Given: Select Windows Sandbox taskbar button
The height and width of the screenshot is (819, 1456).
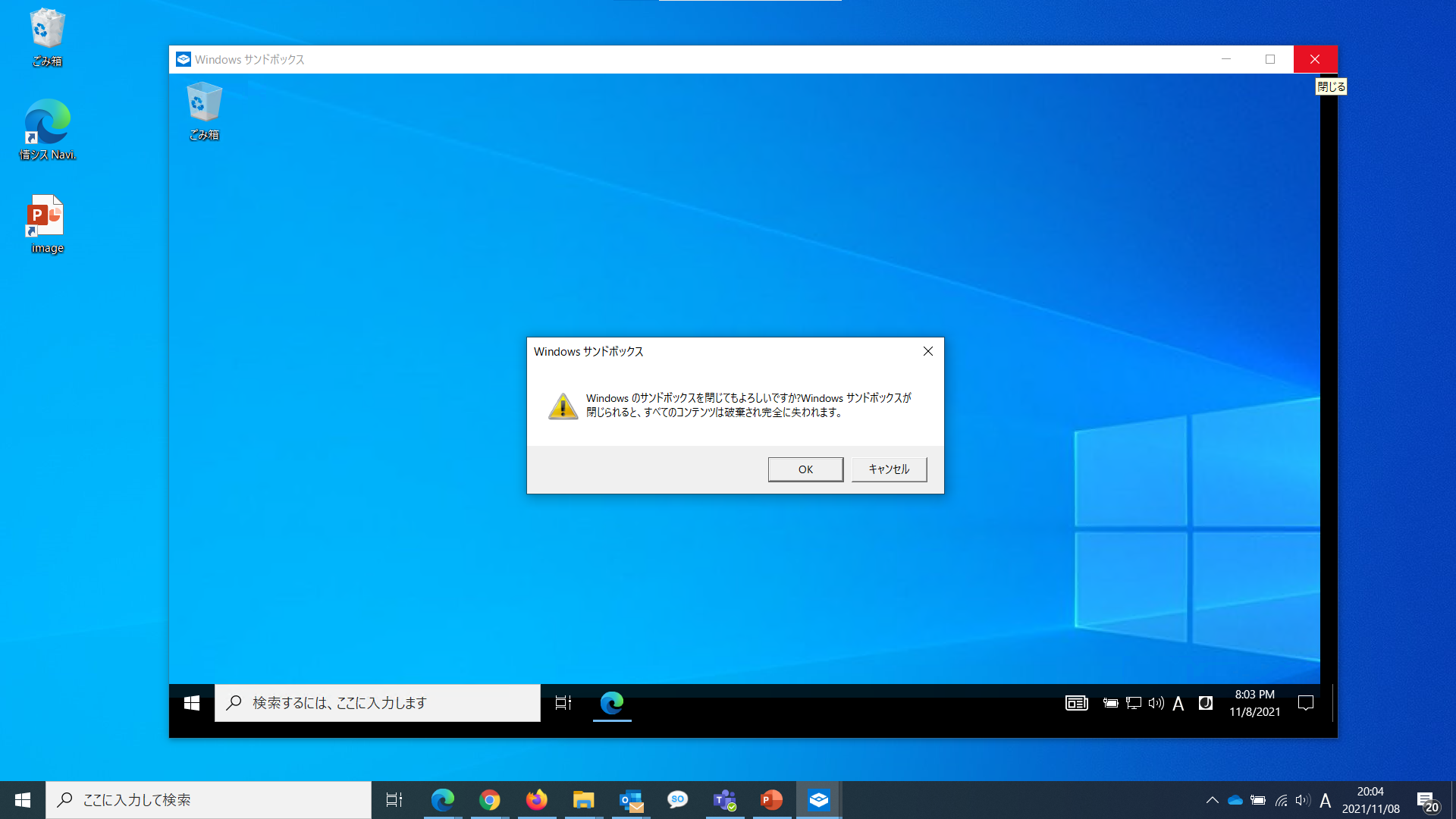Looking at the screenshot, I should [819, 800].
